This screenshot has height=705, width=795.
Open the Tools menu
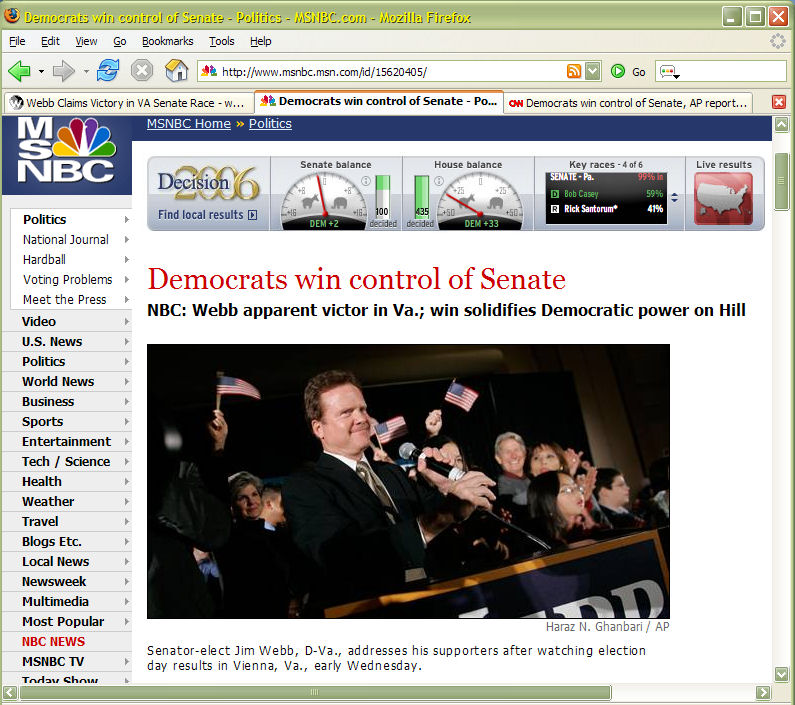[x=222, y=41]
